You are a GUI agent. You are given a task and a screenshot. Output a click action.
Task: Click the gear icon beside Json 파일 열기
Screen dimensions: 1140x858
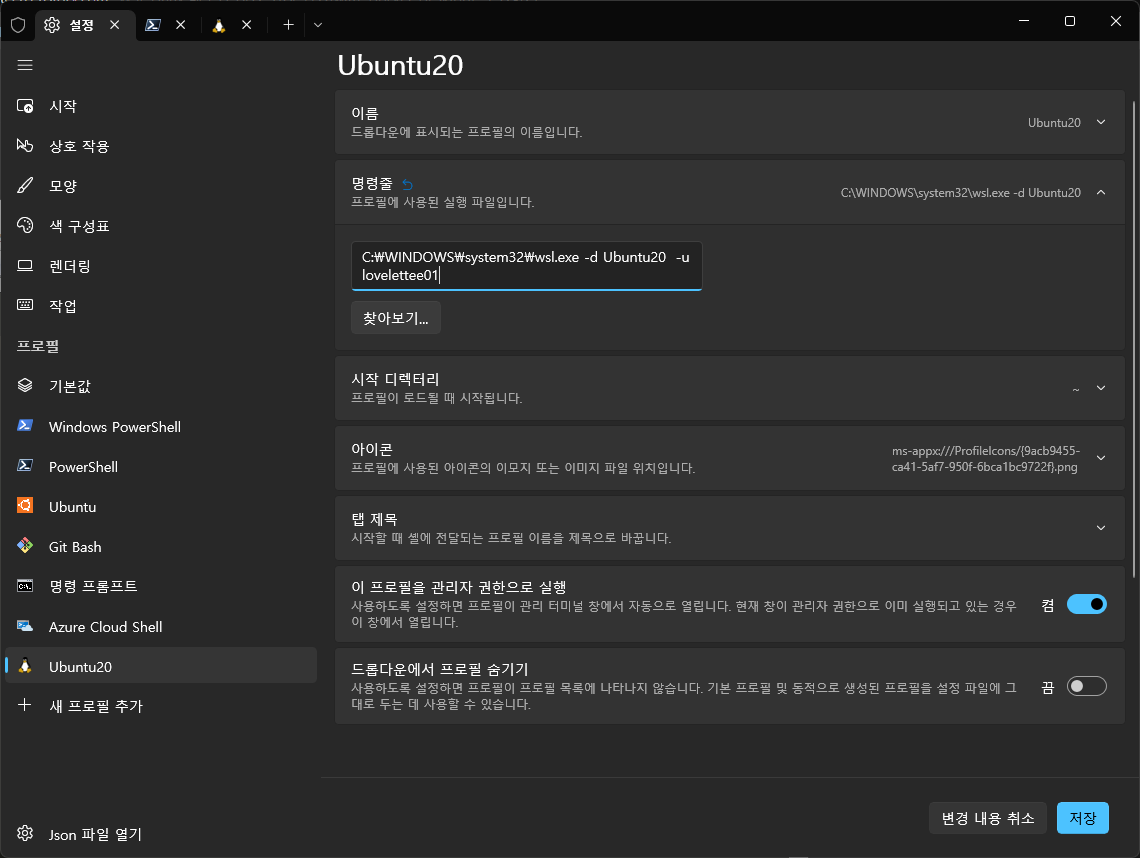pos(25,833)
